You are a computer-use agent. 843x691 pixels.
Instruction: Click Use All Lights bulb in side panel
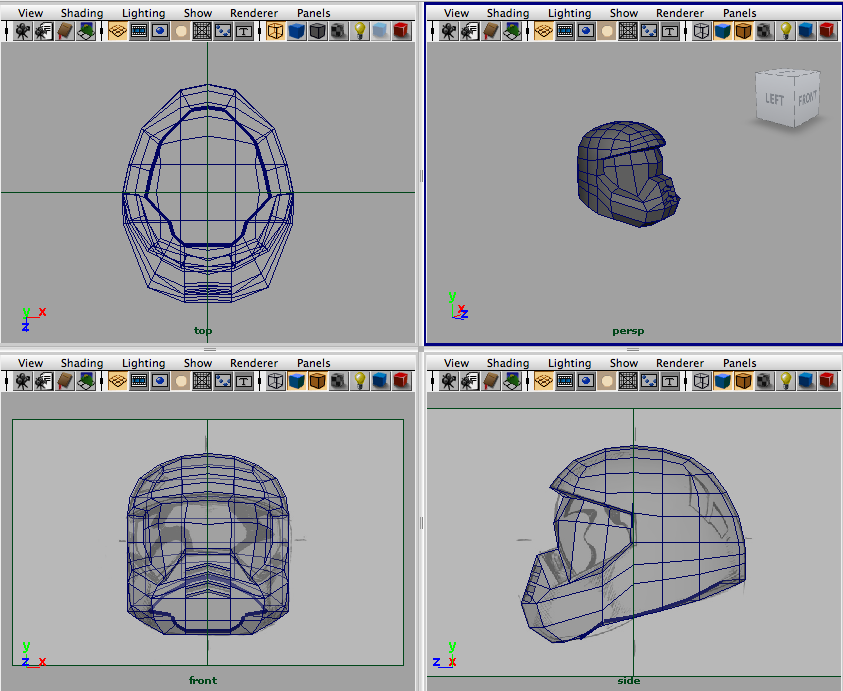(786, 381)
